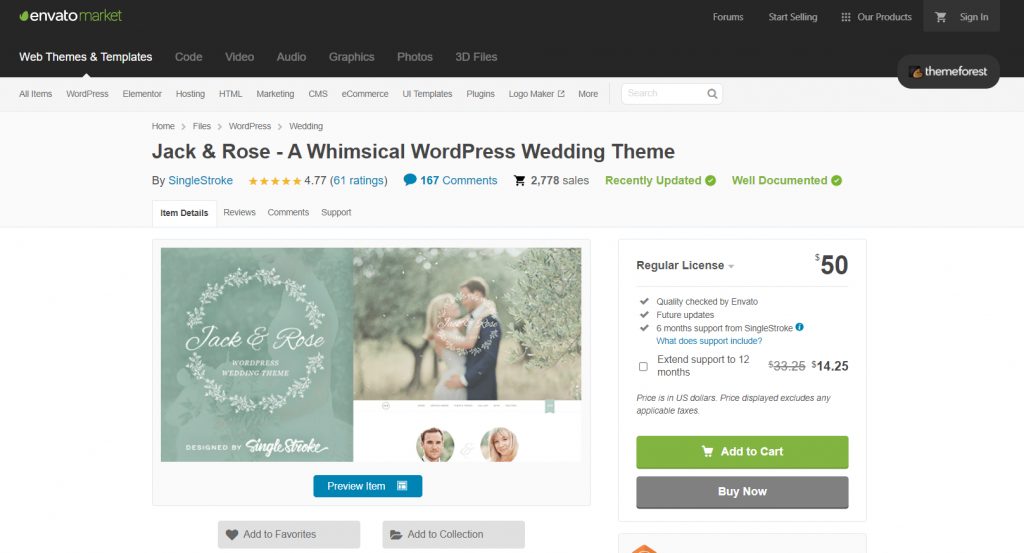Open the shopping cart icon in header
Screen dimensions: 1024x553
coord(940,17)
